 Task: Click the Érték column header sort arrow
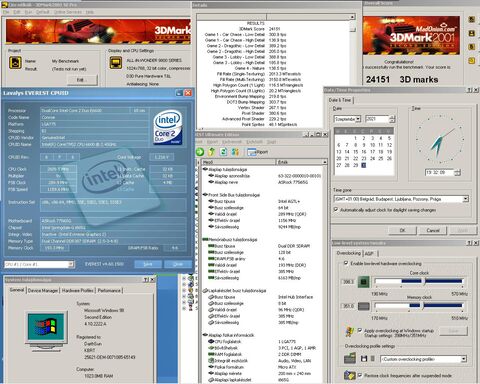point(324,162)
